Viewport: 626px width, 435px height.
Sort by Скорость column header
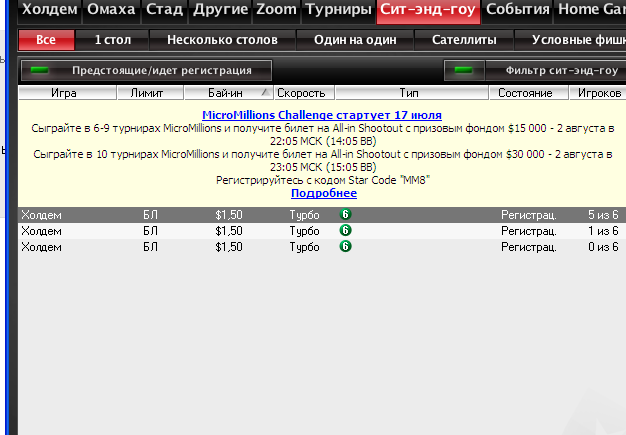pyautogui.click(x=304, y=93)
